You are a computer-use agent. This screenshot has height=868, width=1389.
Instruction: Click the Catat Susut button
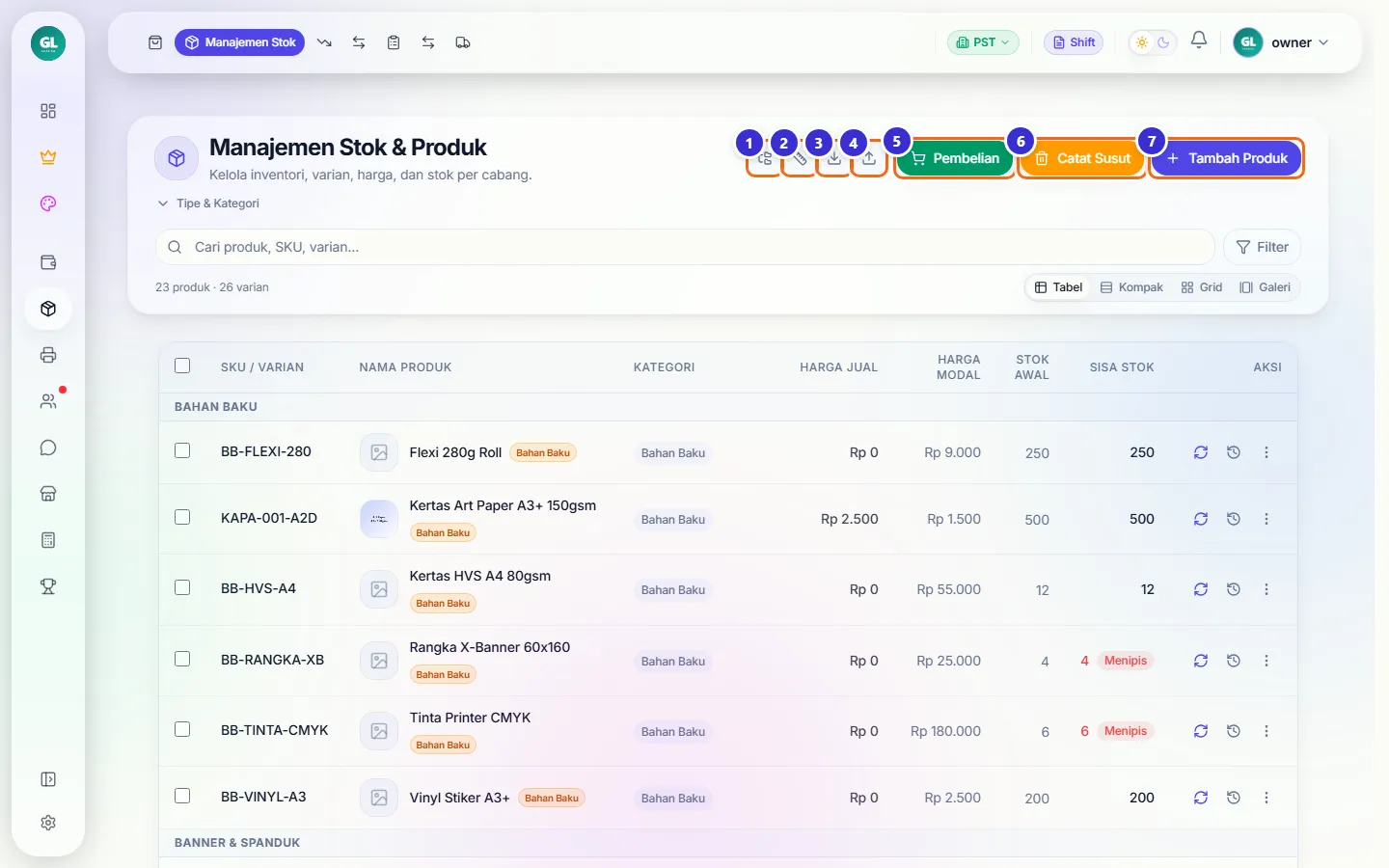pyautogui.click(x=1082, y=158)
